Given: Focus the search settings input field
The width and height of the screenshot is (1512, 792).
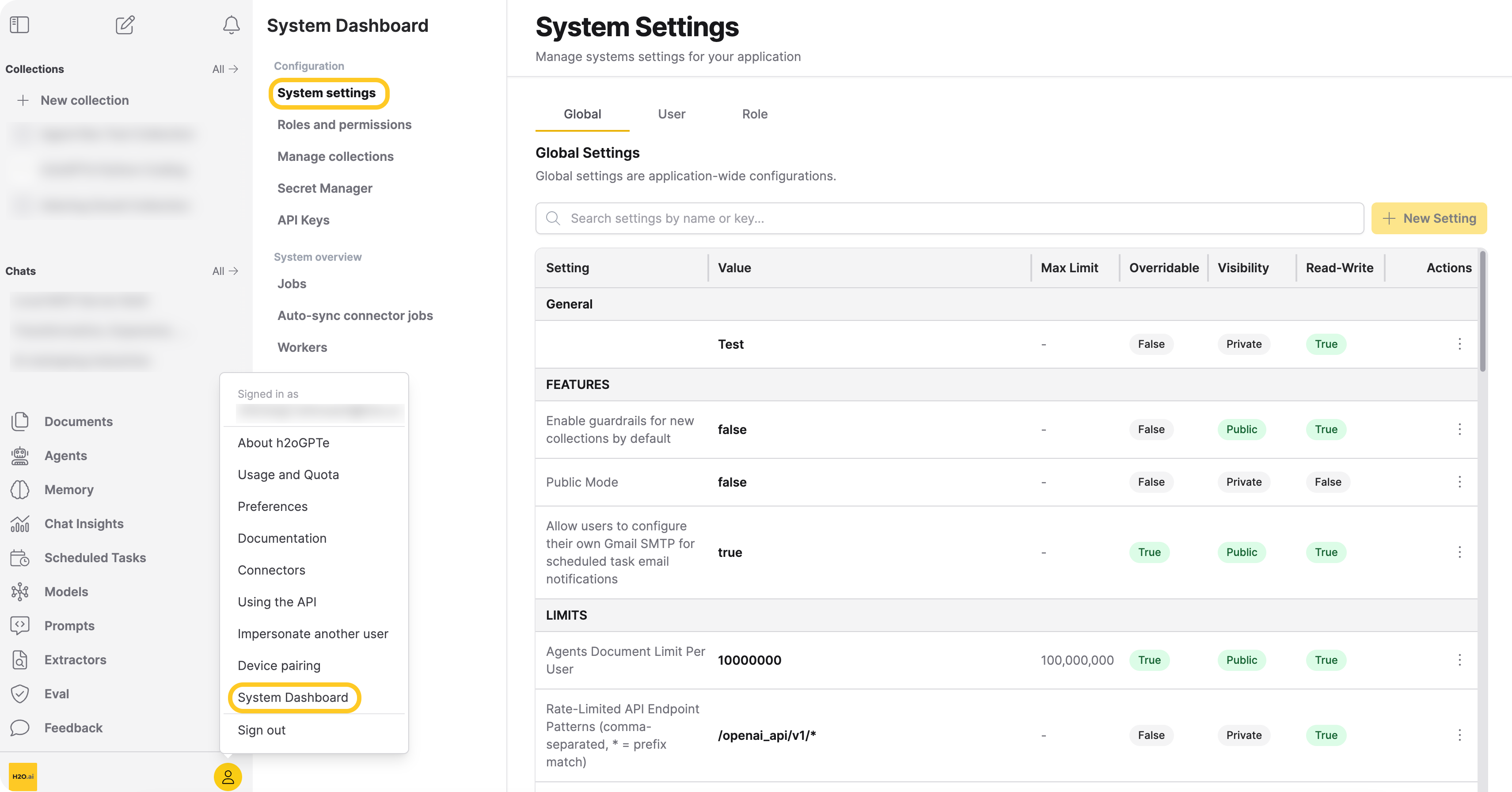Looking at the screenshot, I should click(949, 218).
